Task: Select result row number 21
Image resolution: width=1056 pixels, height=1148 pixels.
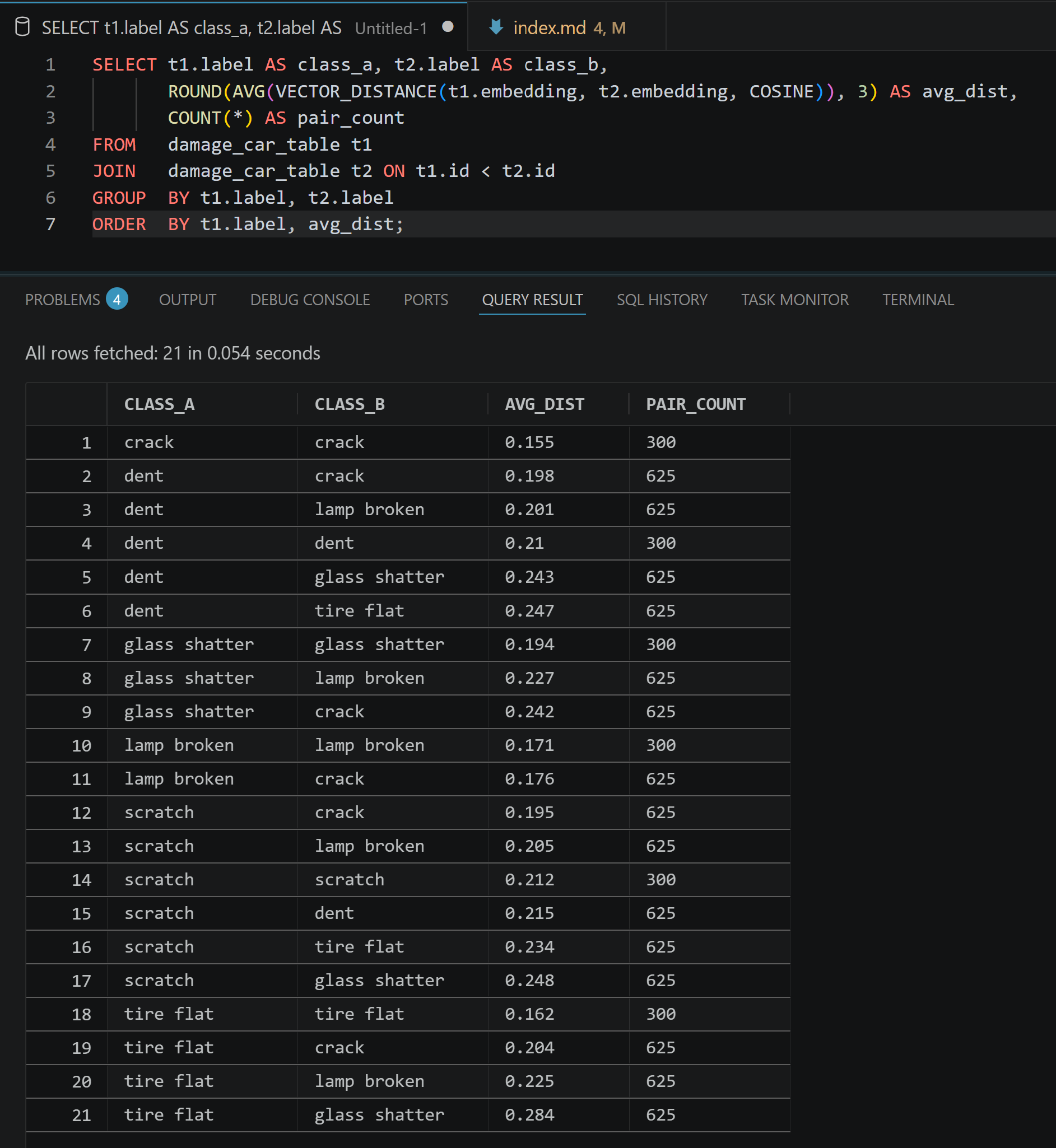Action: [x=81, y=1116]
